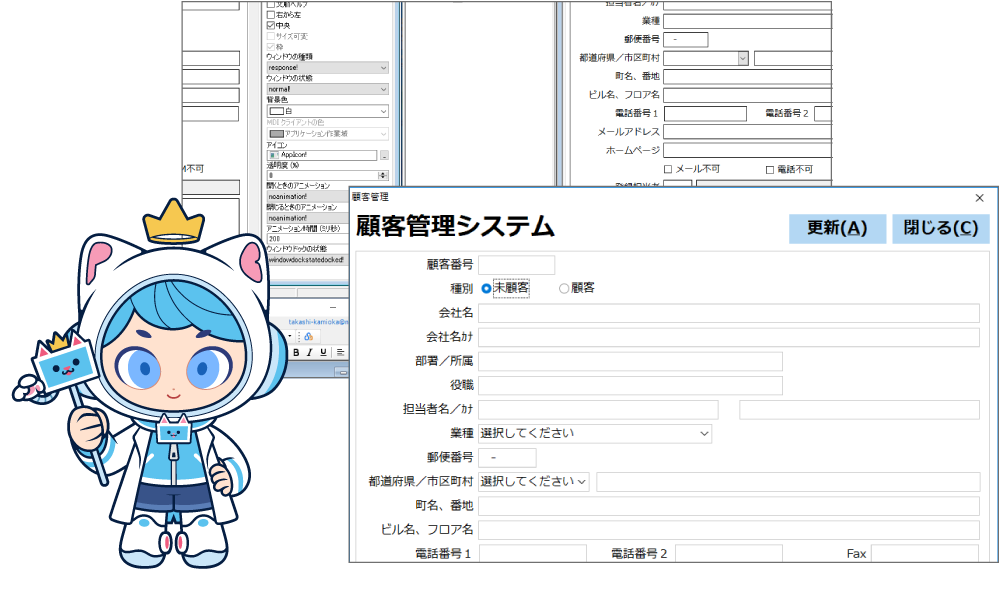
Task: Click the 閉じる(C) button
Action: click(940, 228)
